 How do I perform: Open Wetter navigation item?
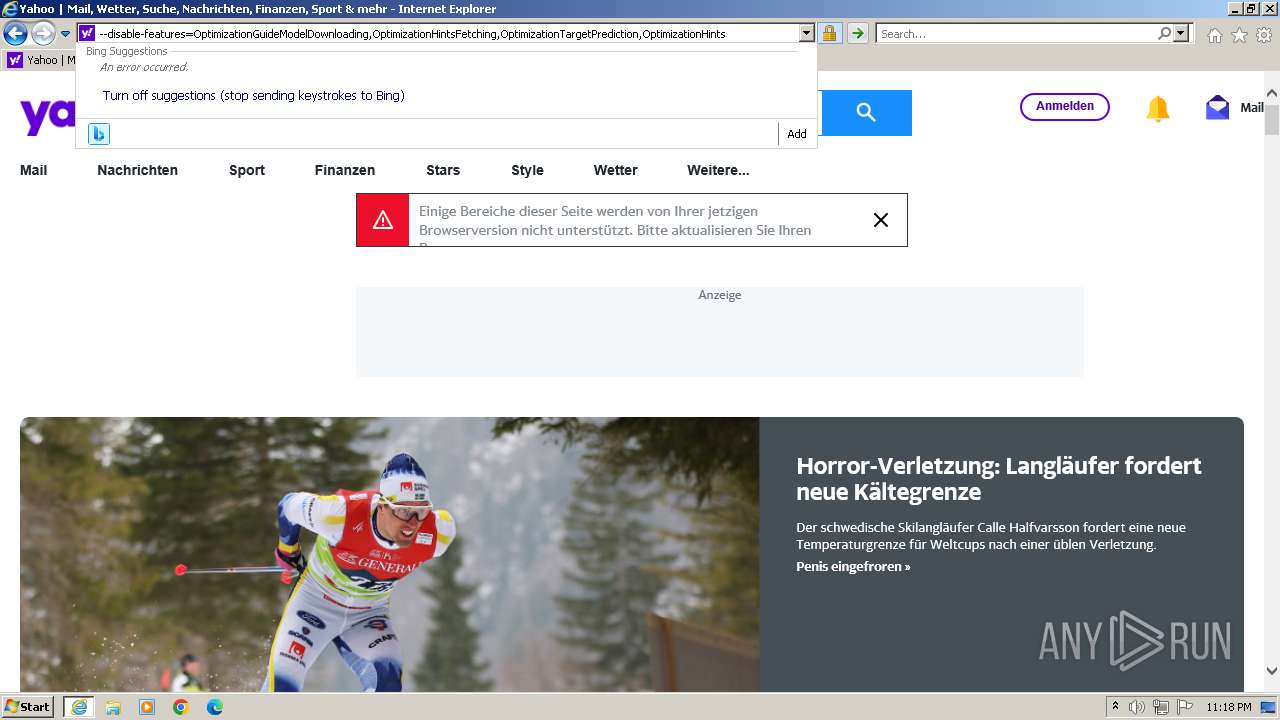point(615,170)
